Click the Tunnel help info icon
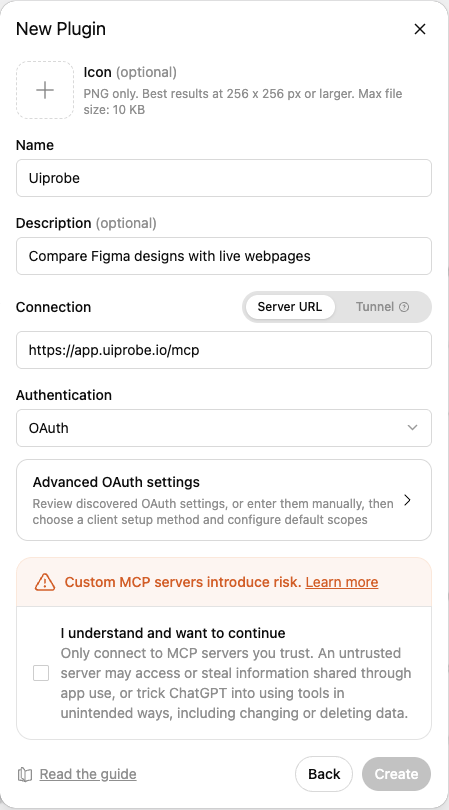Viewport: 449px width, 810px height. coord(404,307)
